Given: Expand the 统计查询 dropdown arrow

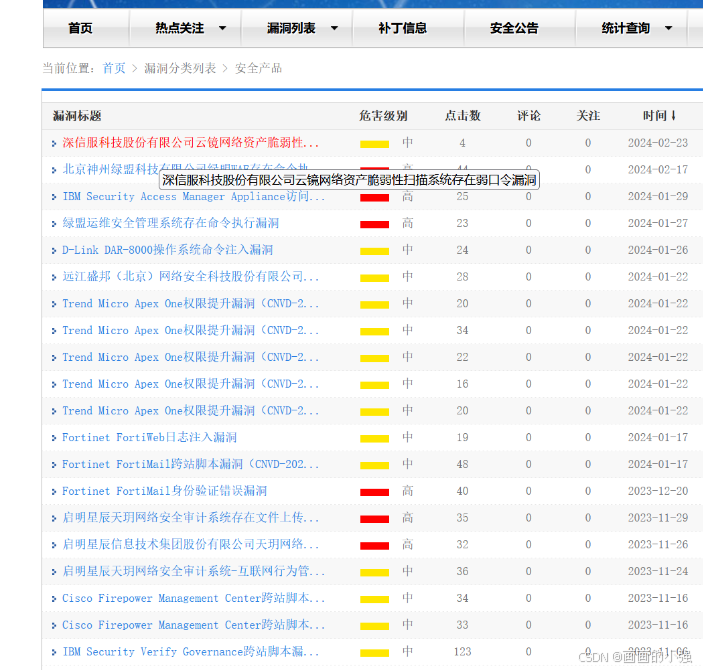Looking at the screenshot, I should tap(668, 28).
